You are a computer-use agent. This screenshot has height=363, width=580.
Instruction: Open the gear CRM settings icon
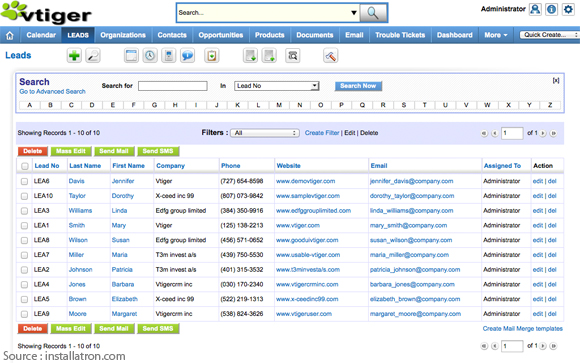(x=568, y=9)
